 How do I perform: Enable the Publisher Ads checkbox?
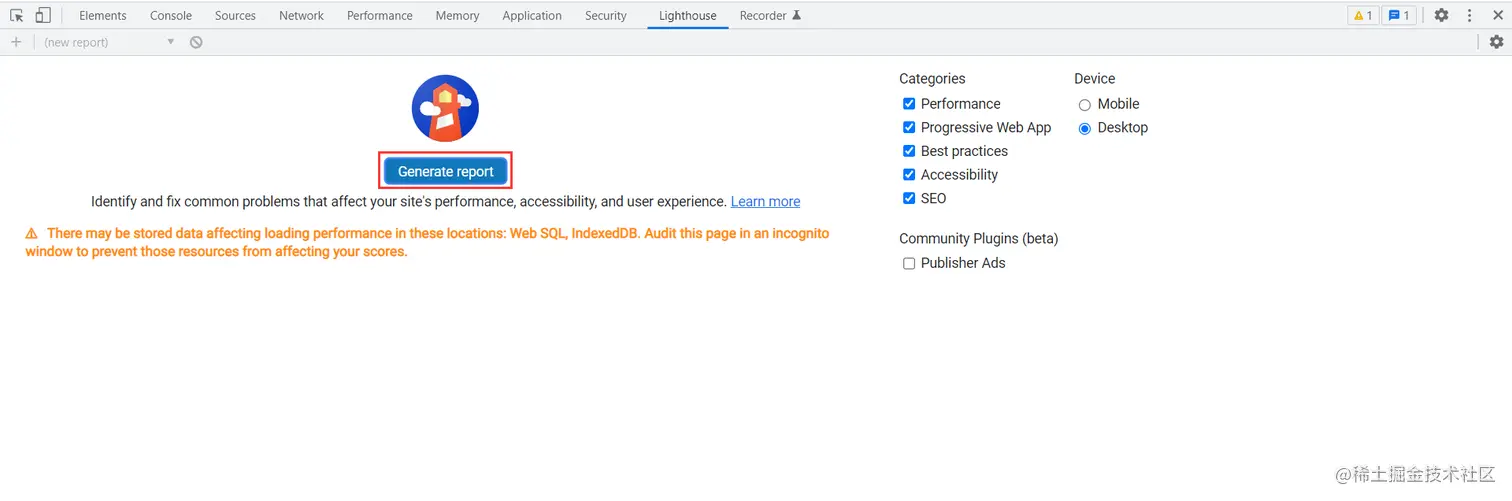click(x=909, y=263)
